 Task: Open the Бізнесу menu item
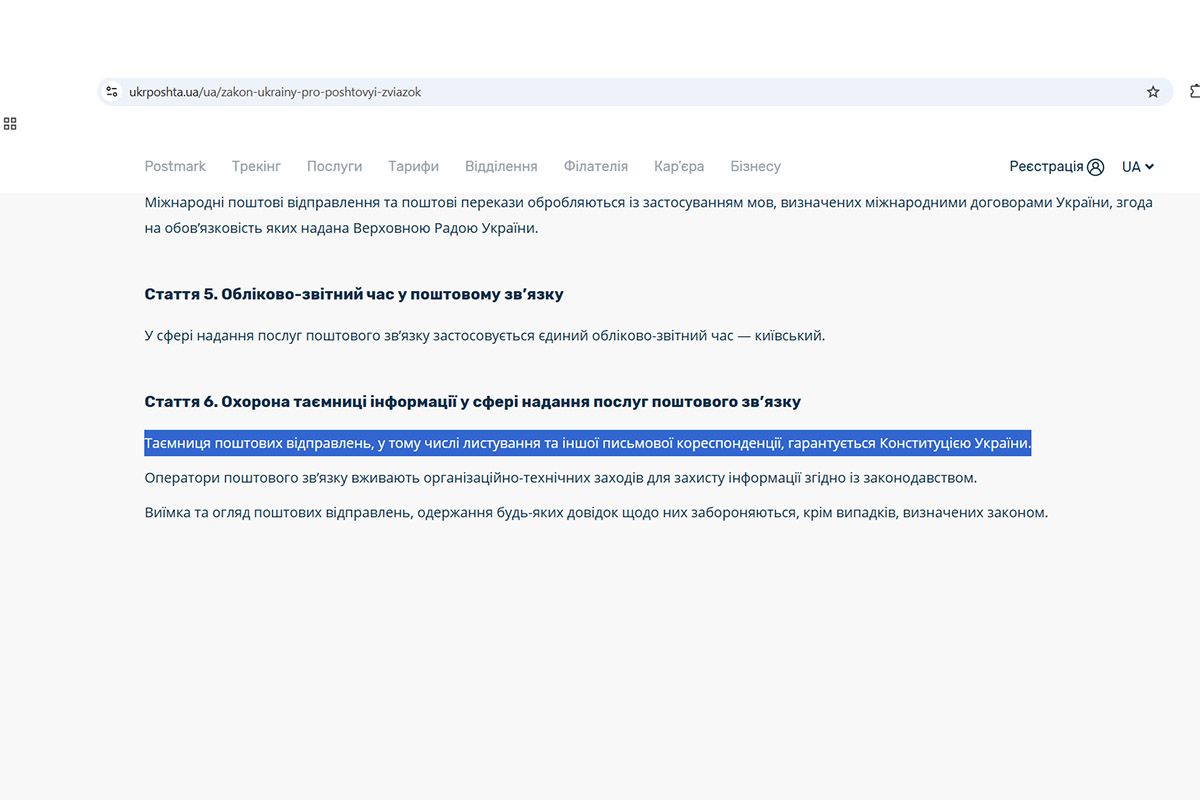pyautogui.click(x=755, y=167)
